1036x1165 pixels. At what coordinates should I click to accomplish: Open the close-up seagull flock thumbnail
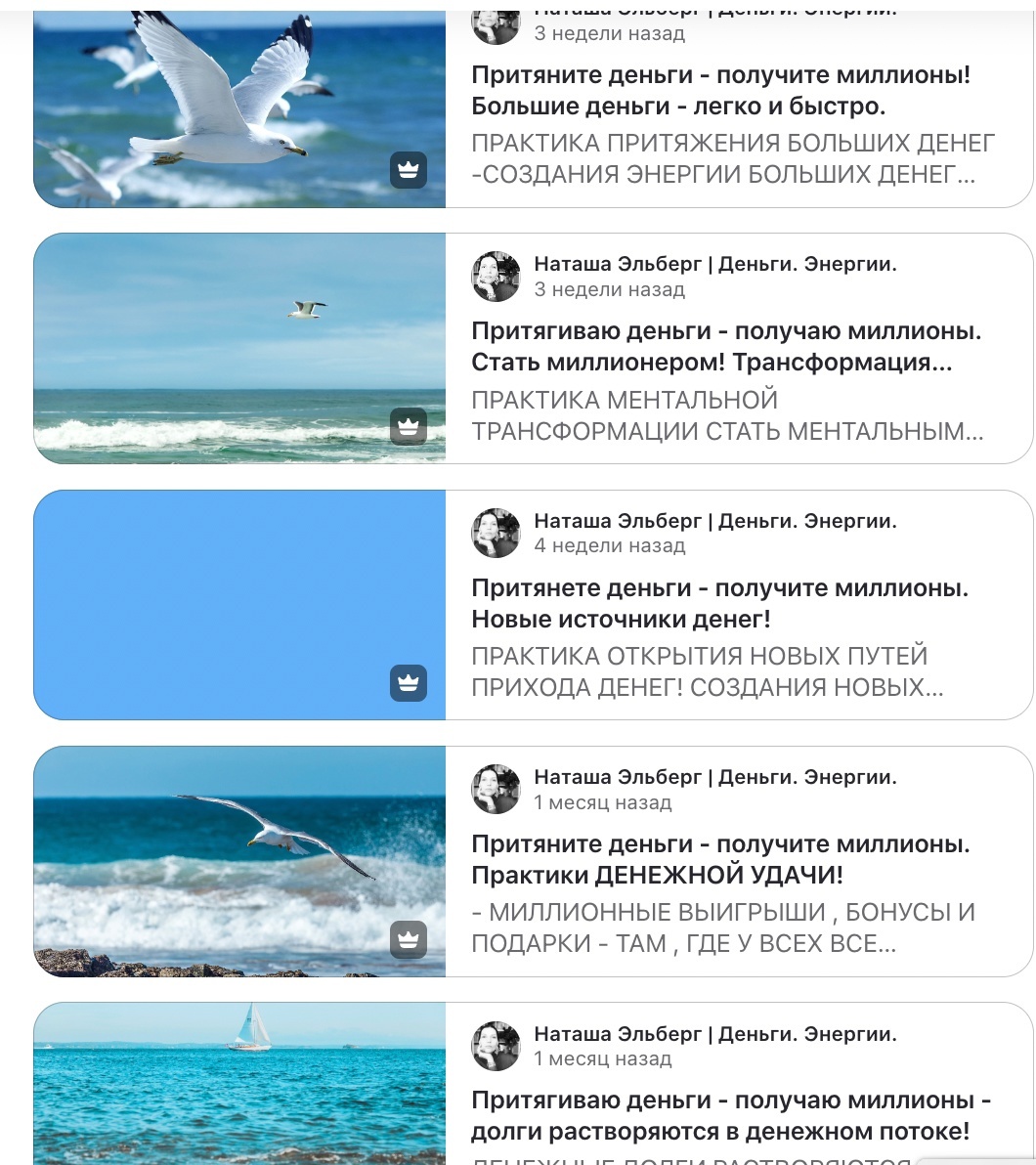coord(239,109)
